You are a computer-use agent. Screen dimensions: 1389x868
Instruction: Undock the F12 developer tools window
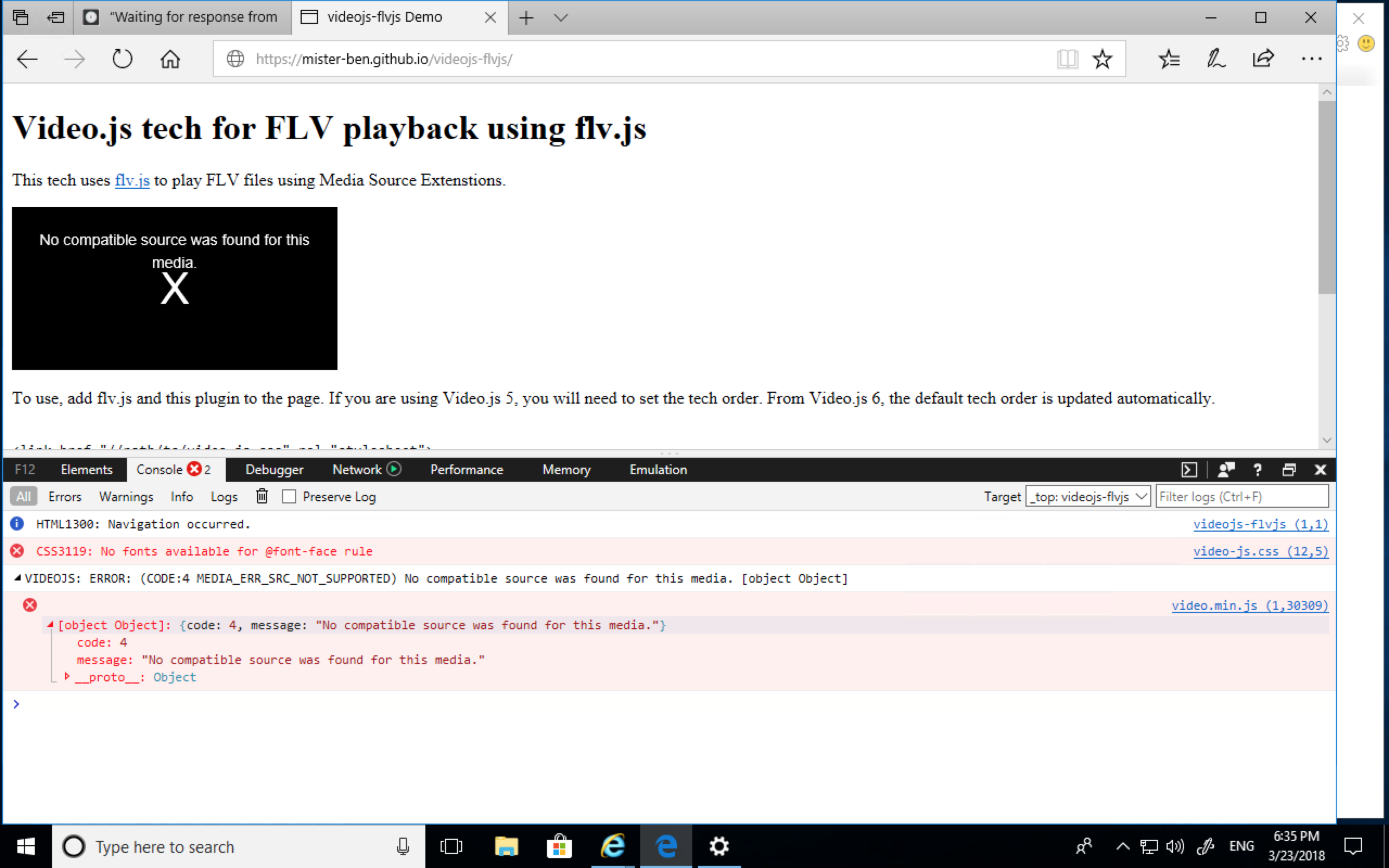[x=1289, y=469]
